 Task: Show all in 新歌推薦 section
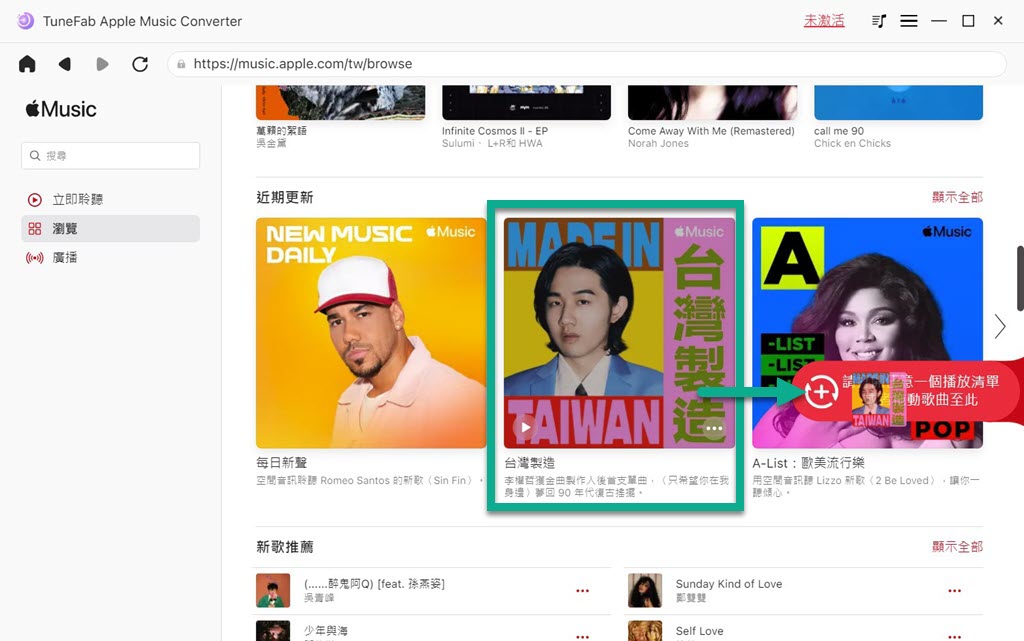point(957,546)
